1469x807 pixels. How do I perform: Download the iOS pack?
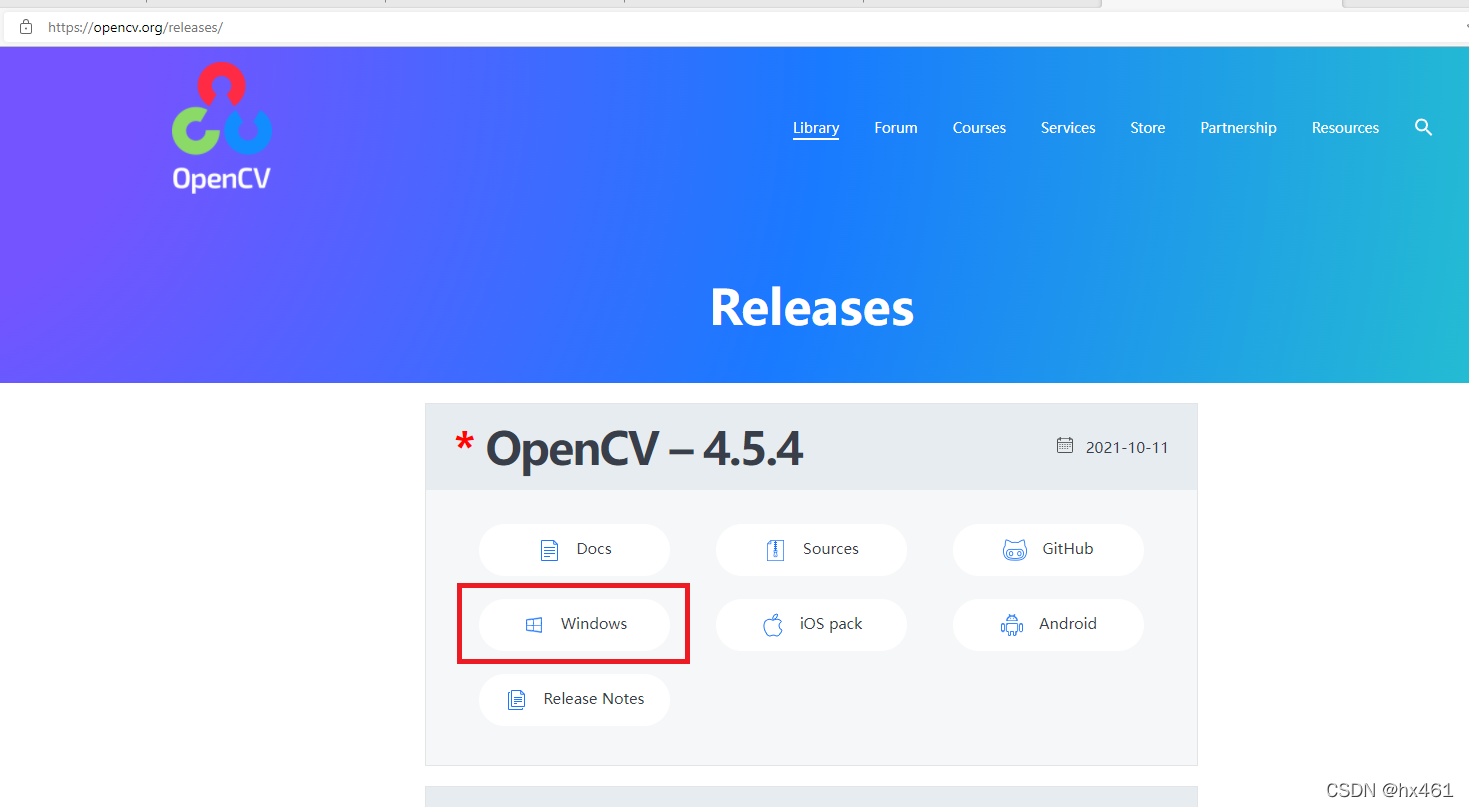coord(811,624)
